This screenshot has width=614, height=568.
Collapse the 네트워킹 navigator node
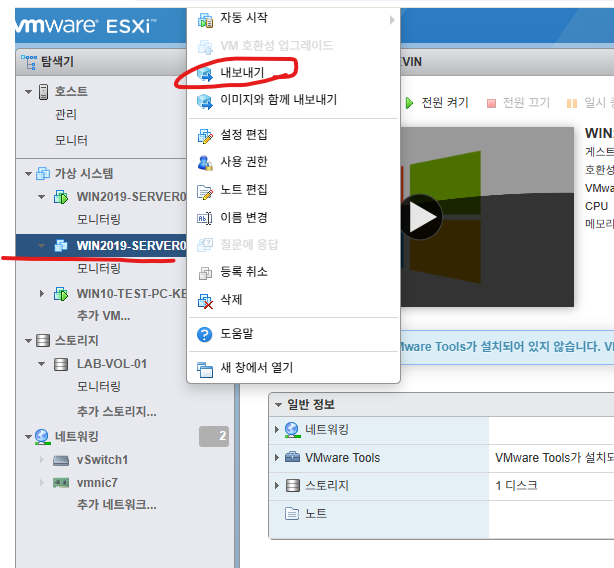(28, 437)
